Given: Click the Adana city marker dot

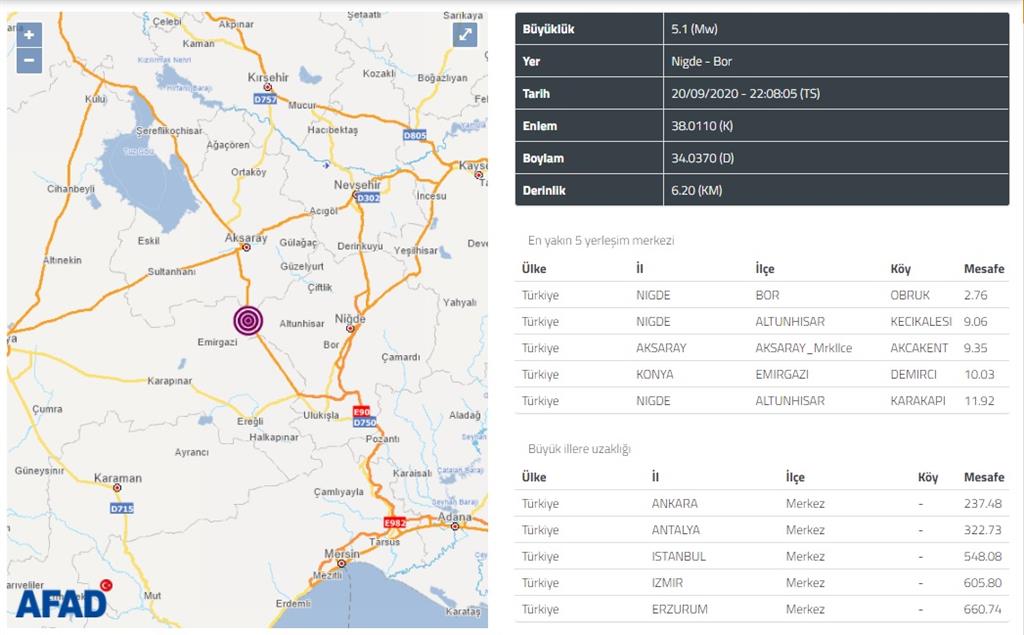Looking at the screenshot, I should tap(455, 526).
